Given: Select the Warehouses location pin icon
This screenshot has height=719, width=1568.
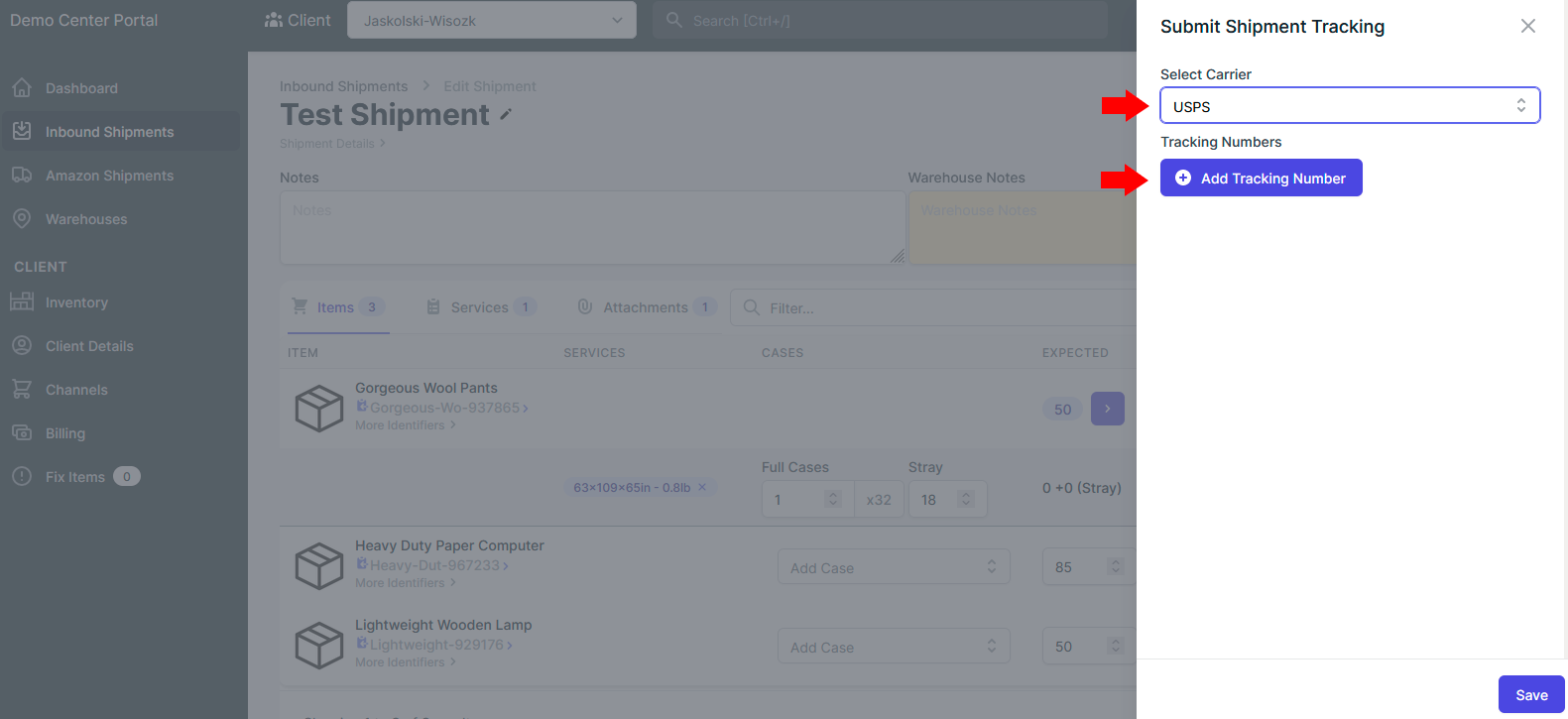Looking at the screenshot, I should [x=22, y=219].
